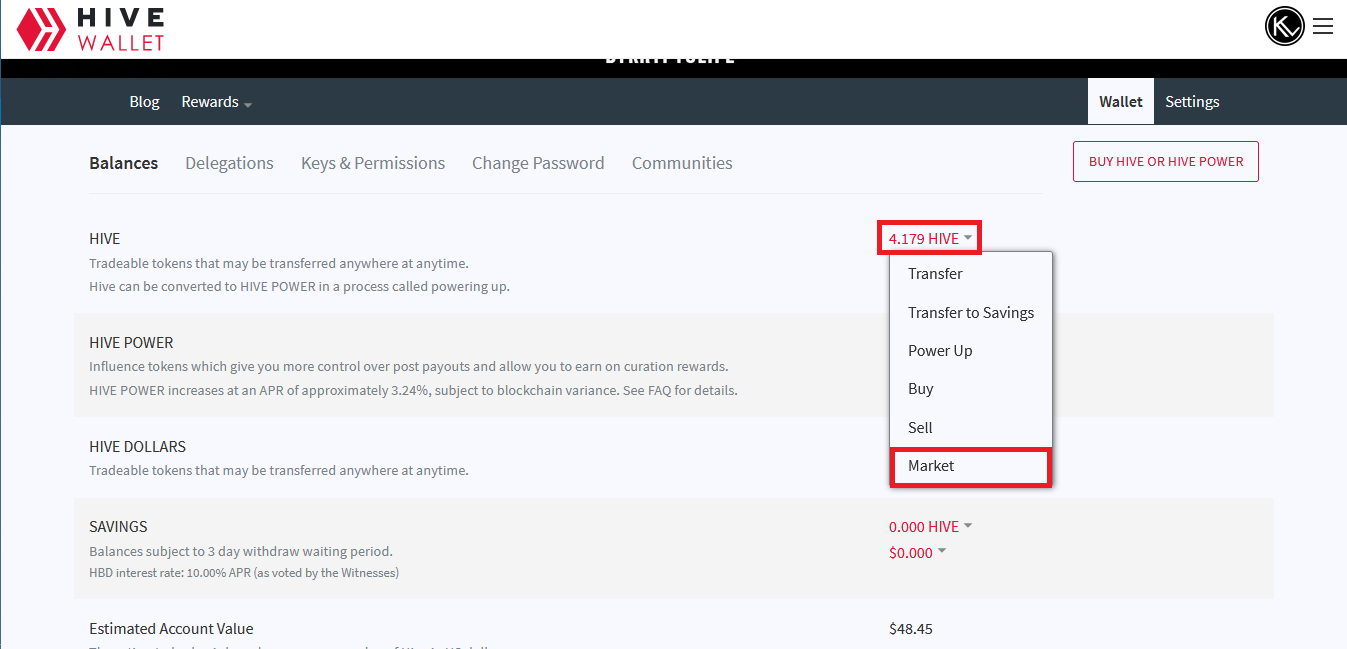Choose Buy from the dropdown menu
The height and width of the screenshot is (649, 1347).
[920, 389]
